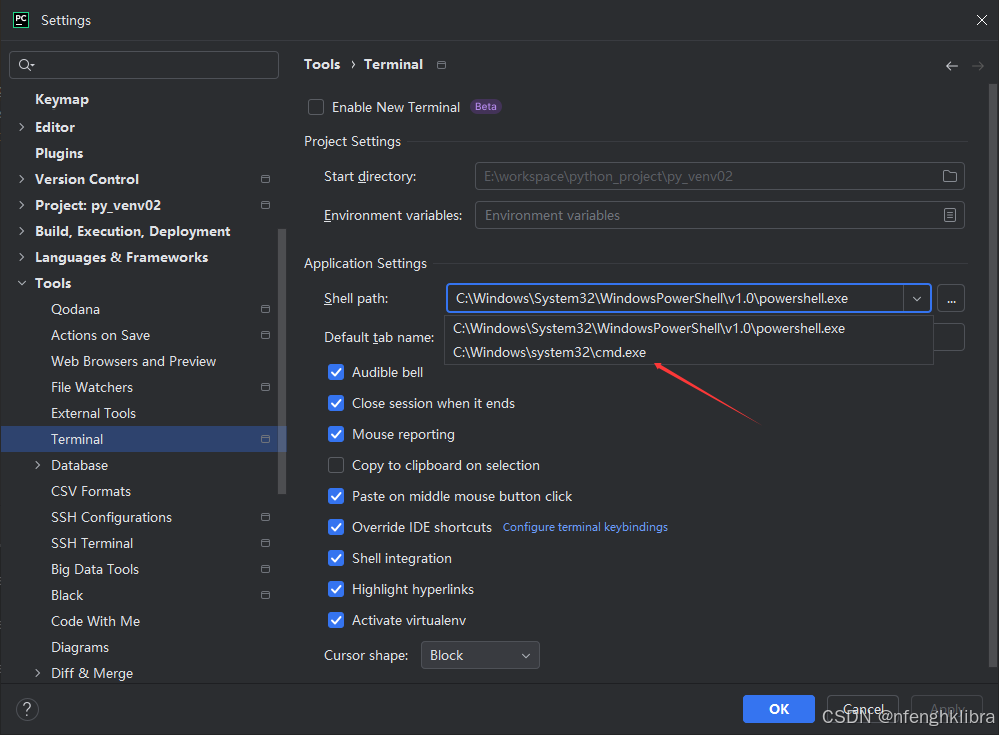Browse shell path with ellipsis button
Image resolution: width=999 pixels, height=735 pixels.
click(x=951, y=299)
